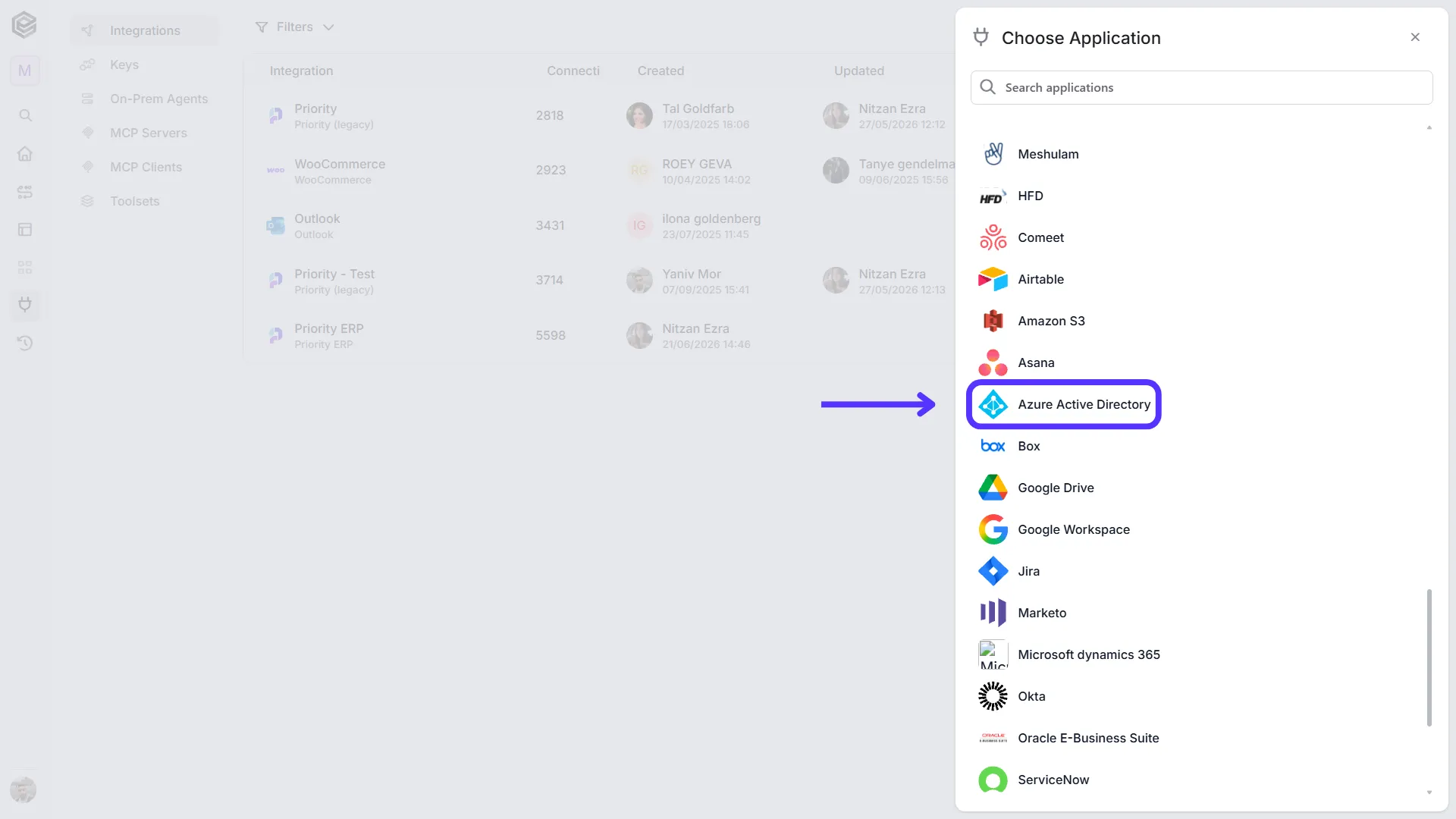Open the home icon in left sidebar
The height and width of the screenshot is (819, 1456).
25,154
